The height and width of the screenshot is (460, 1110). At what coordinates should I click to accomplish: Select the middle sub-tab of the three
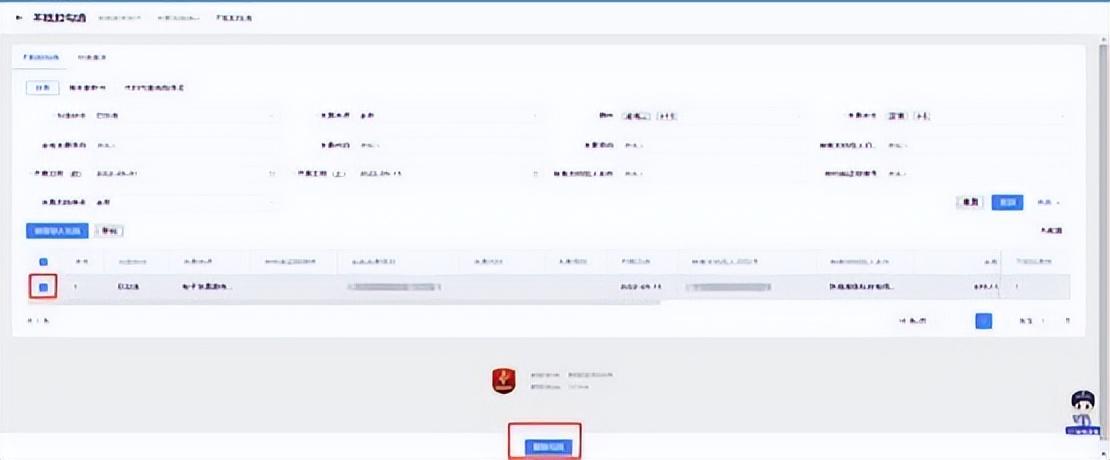tap(88, 88)
